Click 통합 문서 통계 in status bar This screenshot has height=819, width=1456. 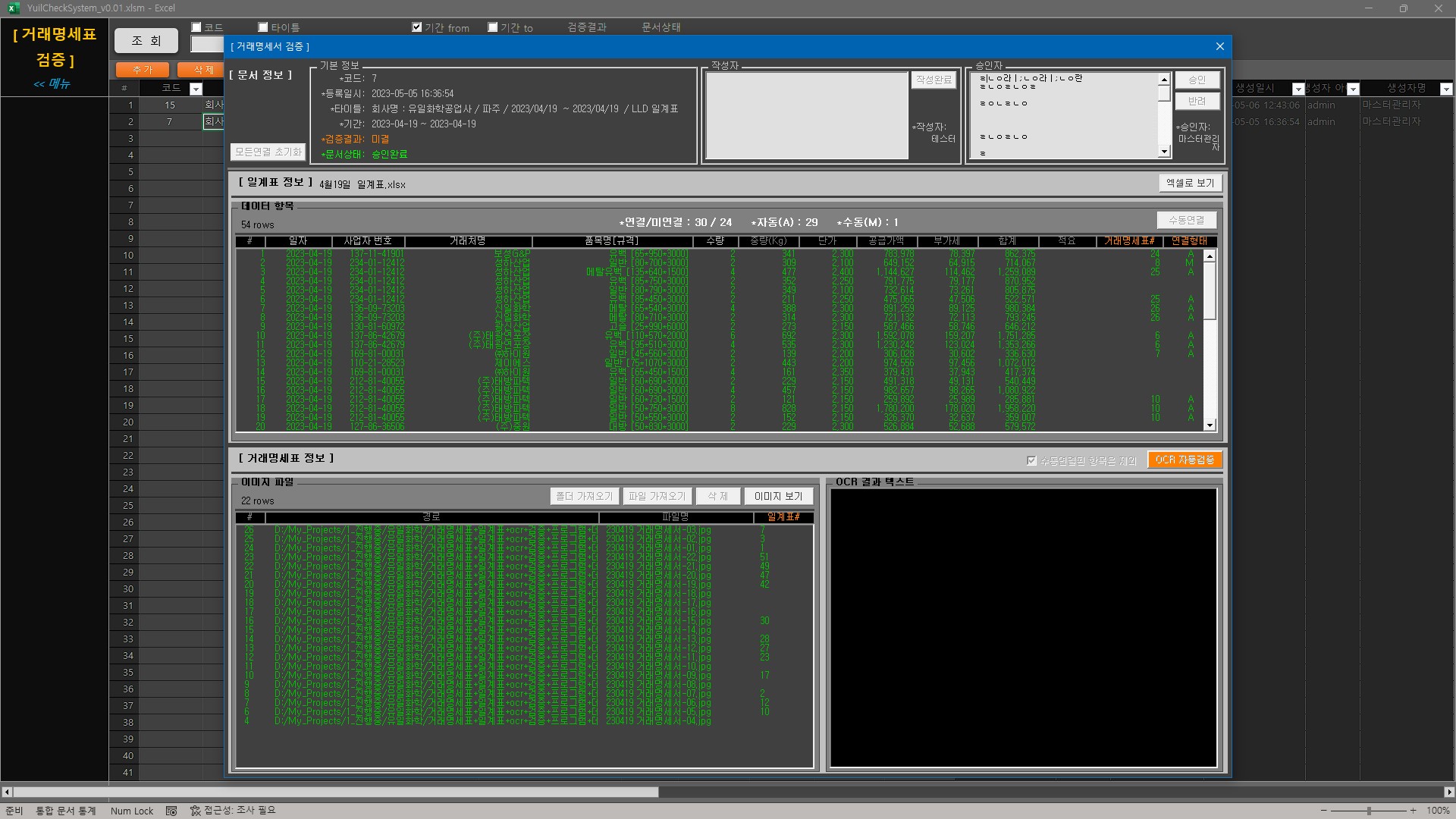[x=66, y=811]
